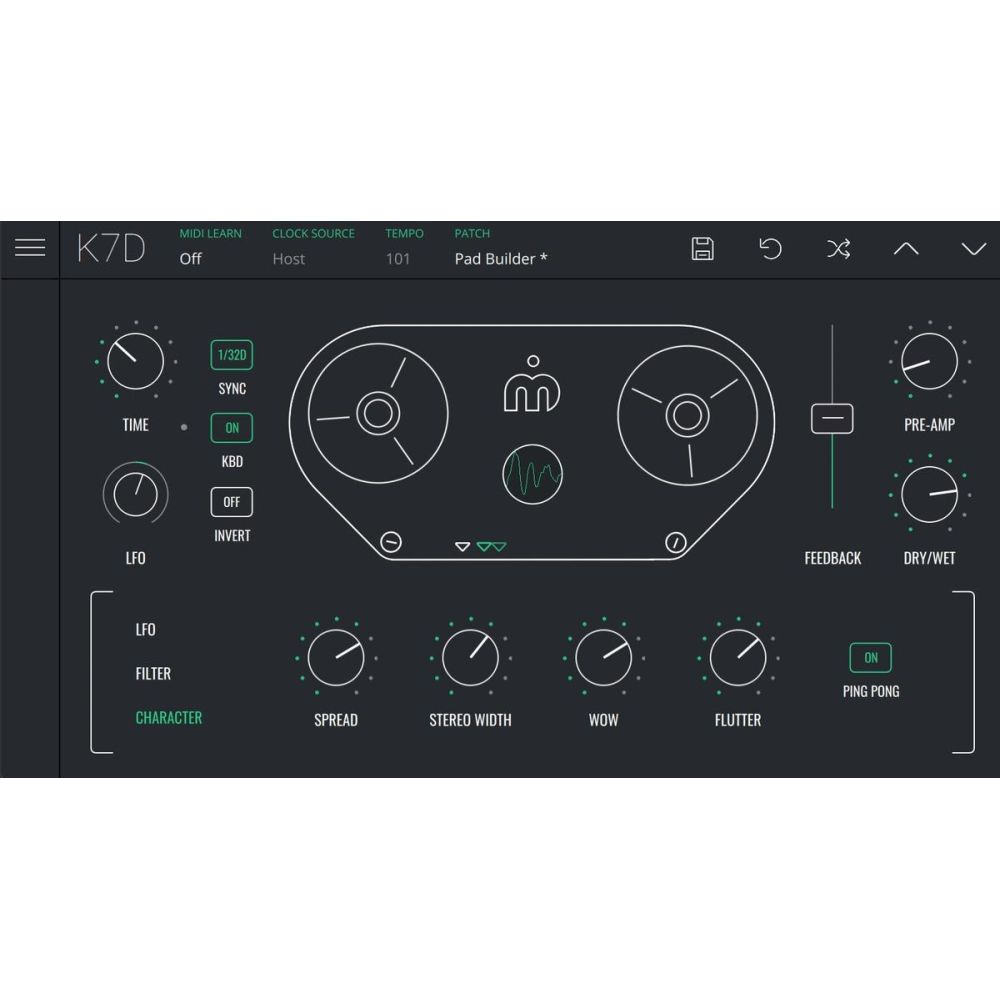
Task: Click the WOW knob
Action: 603,658
